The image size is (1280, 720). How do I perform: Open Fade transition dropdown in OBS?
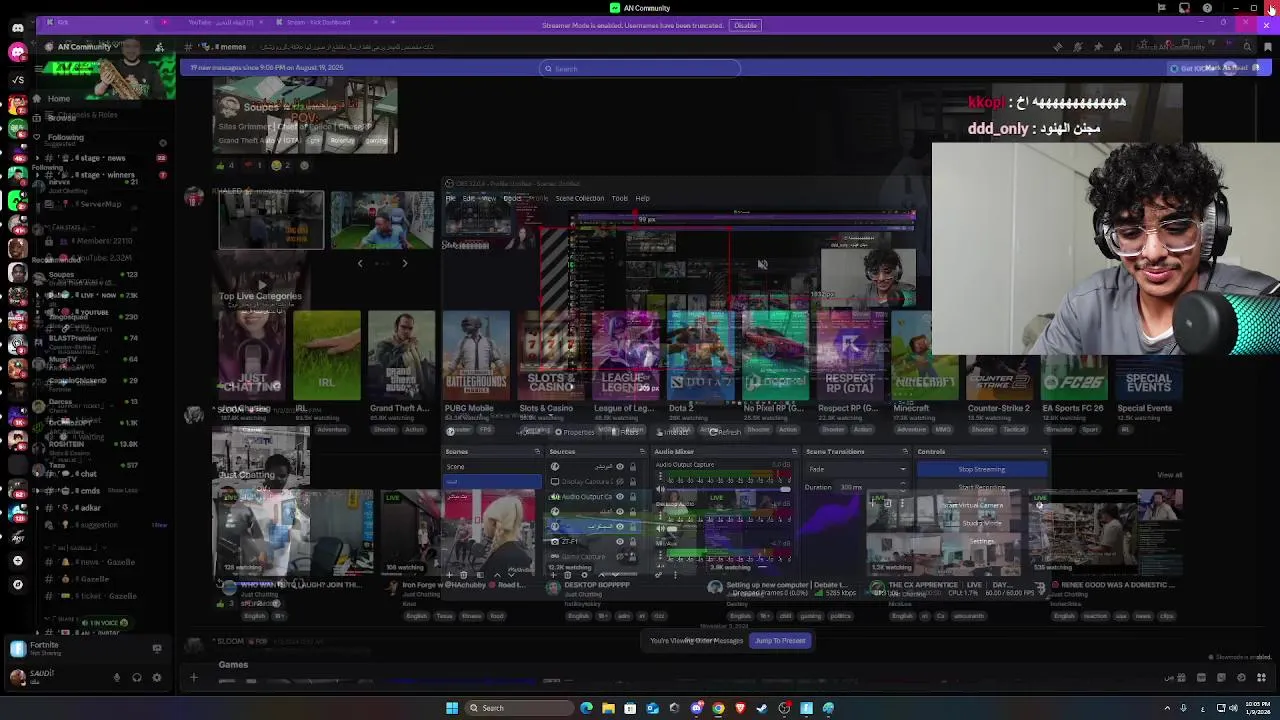click(x=858, y=469)
